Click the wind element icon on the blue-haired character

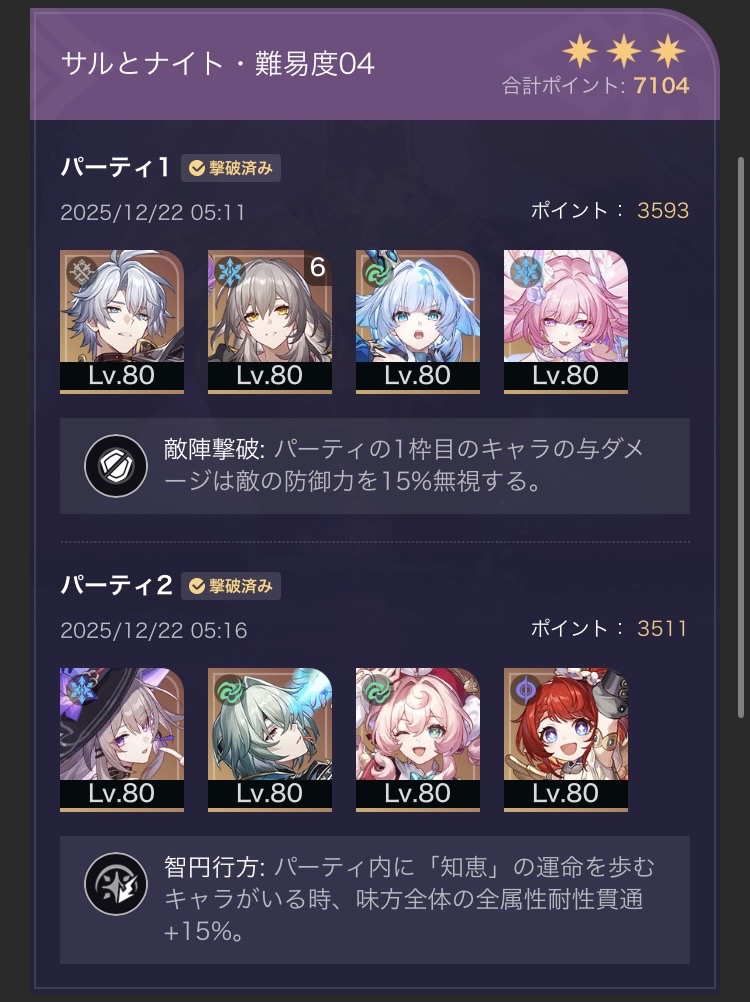[x=378, y=273]
